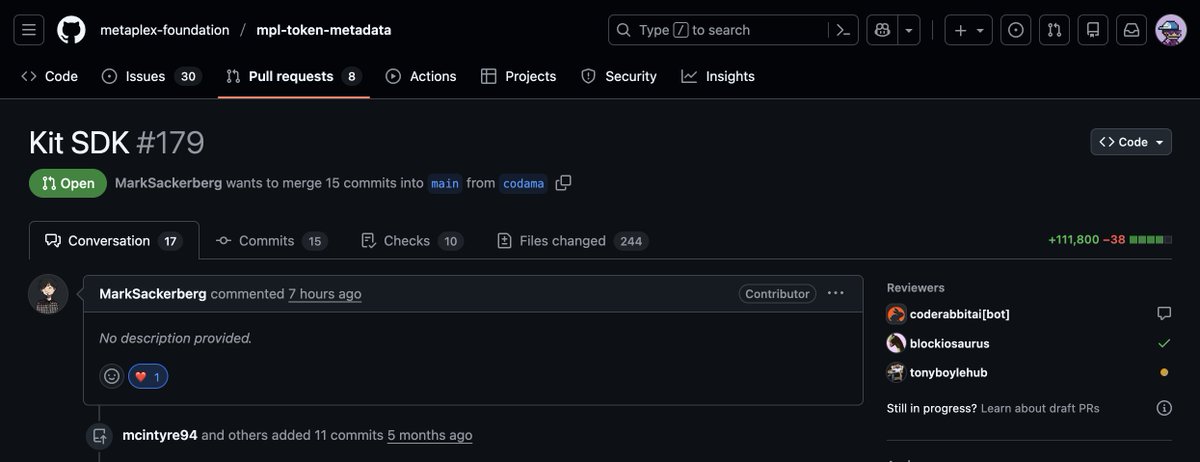
Task: Click tonyboylehub pending review dot
Action: [x=1164, y=372]
